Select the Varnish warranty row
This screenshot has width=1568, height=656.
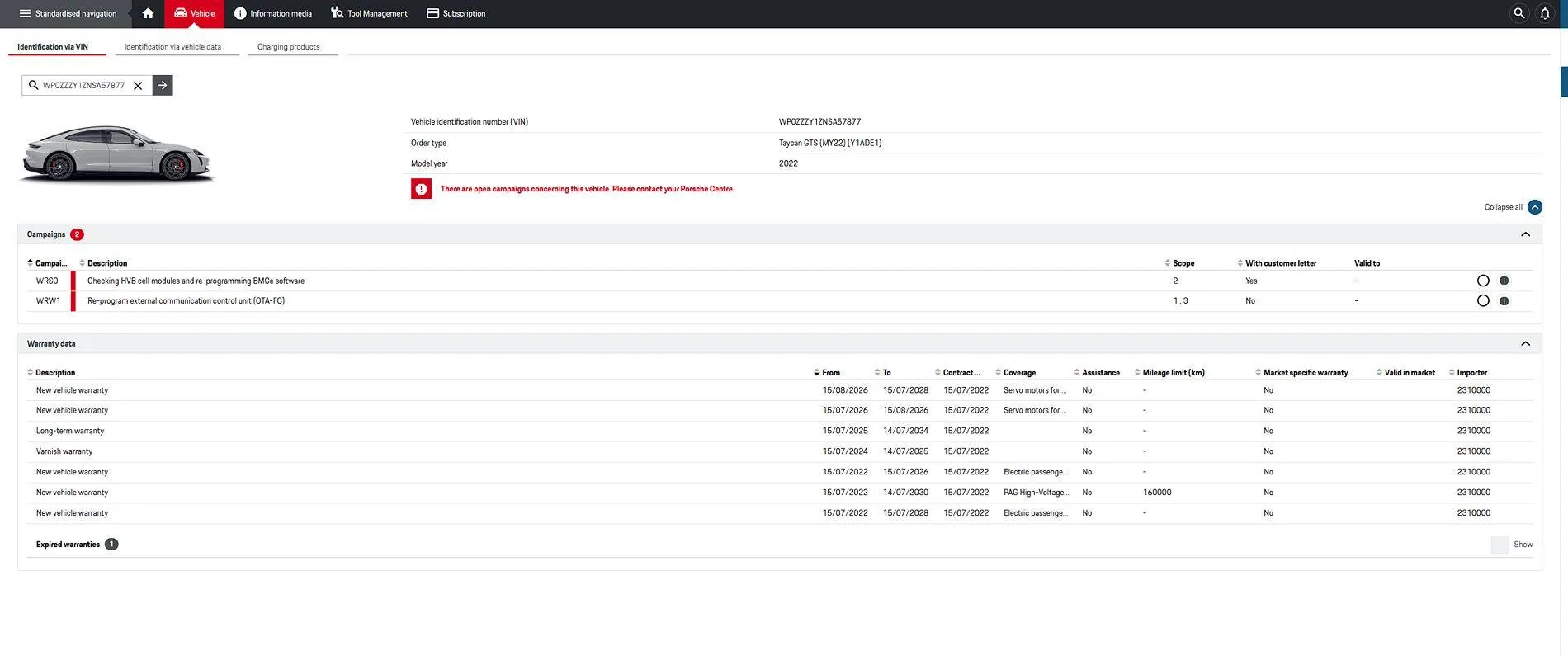780,451
